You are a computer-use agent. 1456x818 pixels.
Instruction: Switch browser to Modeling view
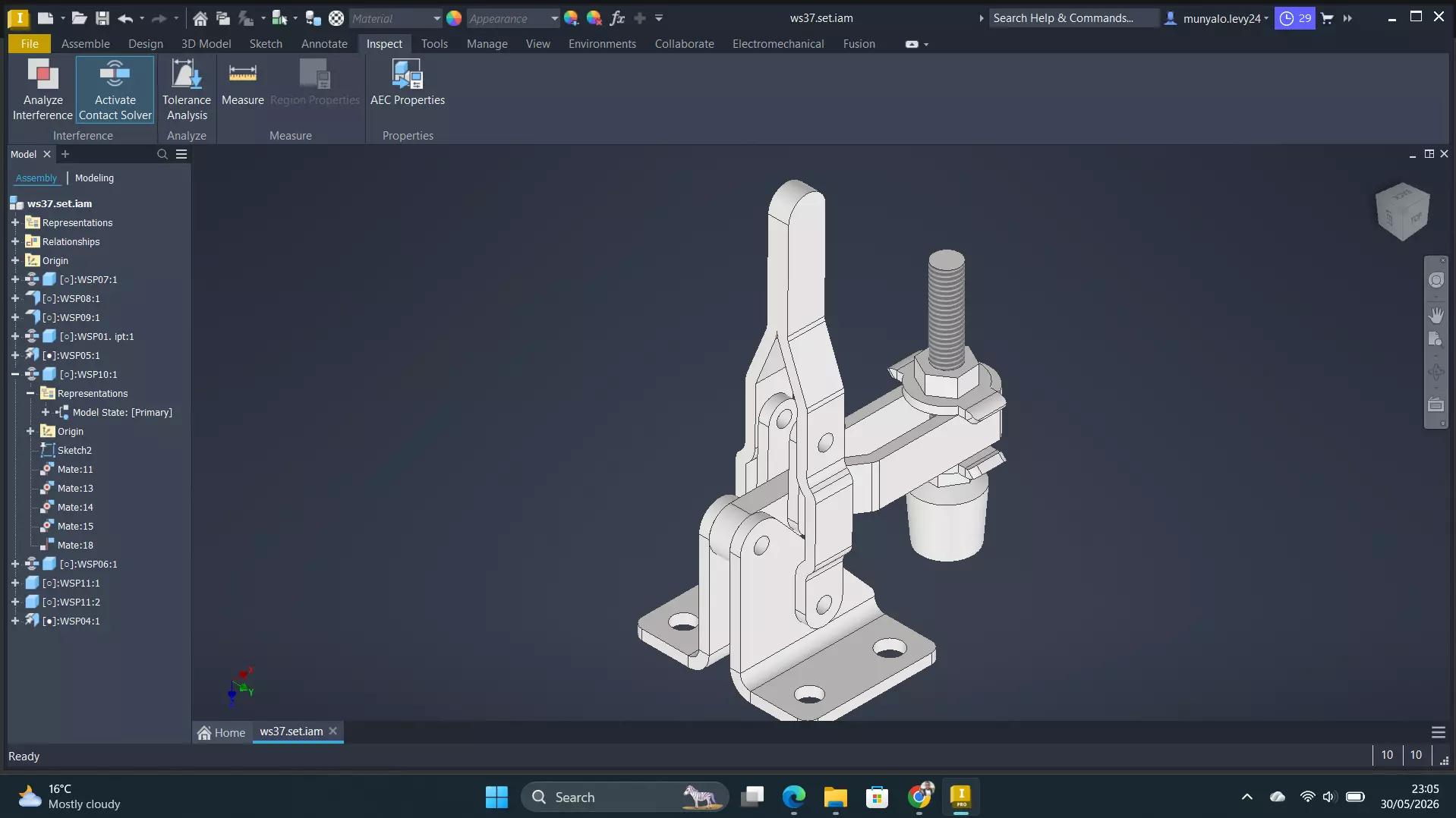(x=94, y=178)
